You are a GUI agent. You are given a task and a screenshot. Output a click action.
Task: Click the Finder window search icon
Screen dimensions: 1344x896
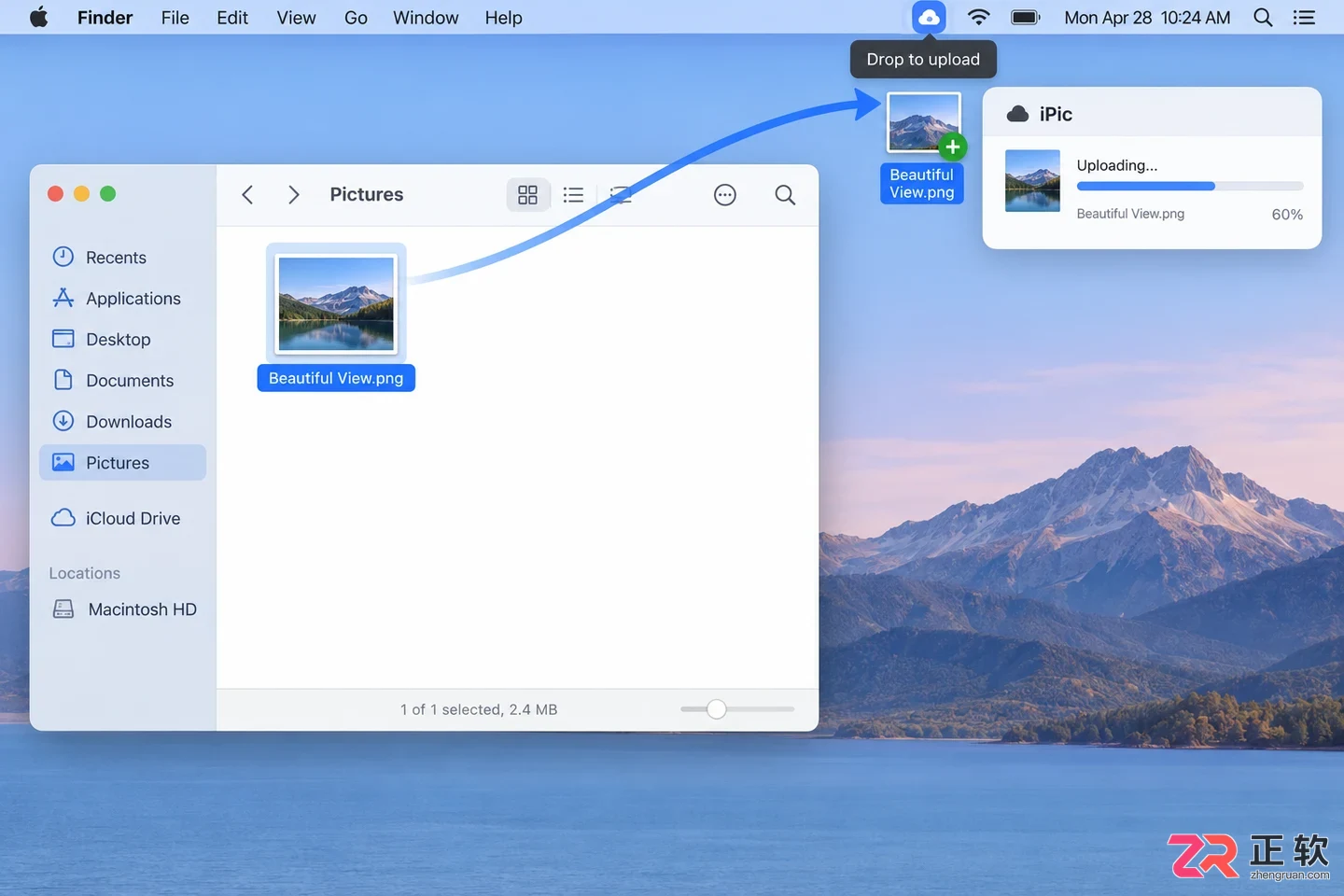pos(785,194)
